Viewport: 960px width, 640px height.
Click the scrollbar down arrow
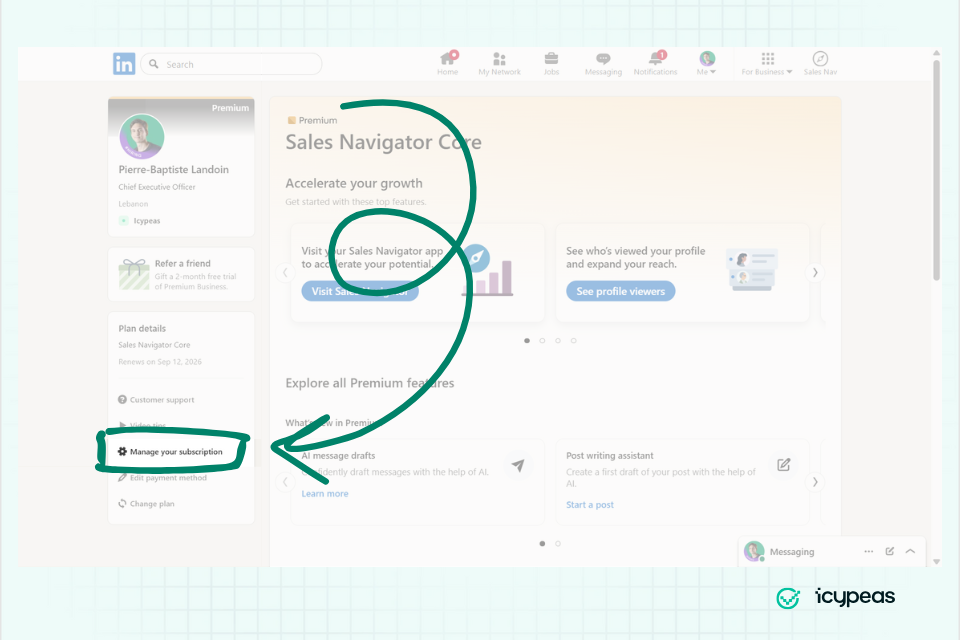click(936, 561)
